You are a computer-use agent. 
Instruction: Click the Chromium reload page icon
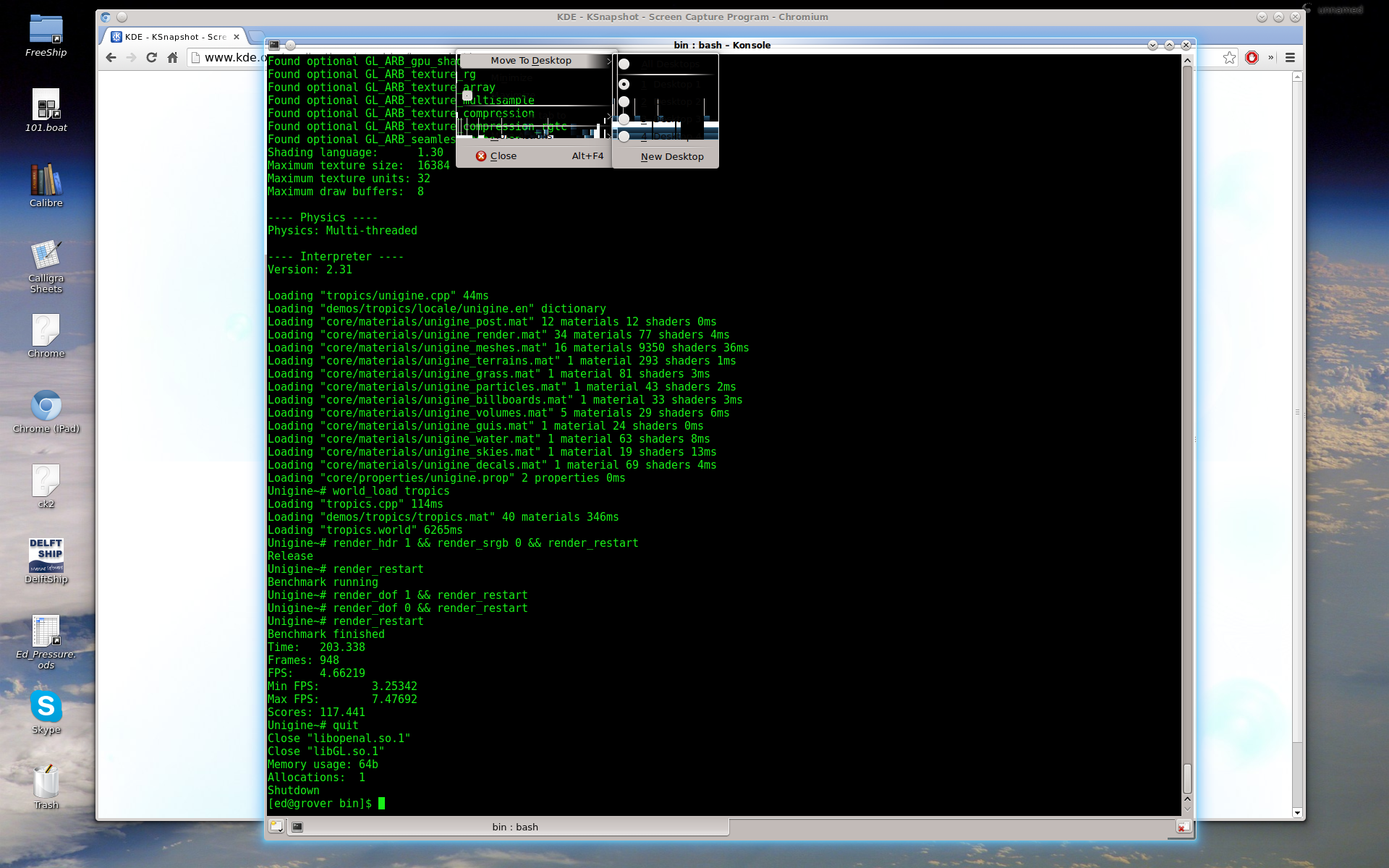151,58
